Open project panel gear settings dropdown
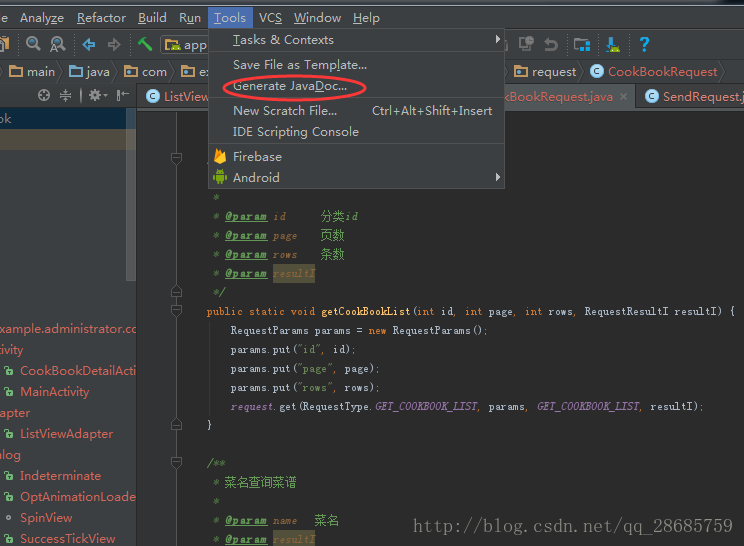Viewport: 744px width, 546px height. (x=98, y=95)
